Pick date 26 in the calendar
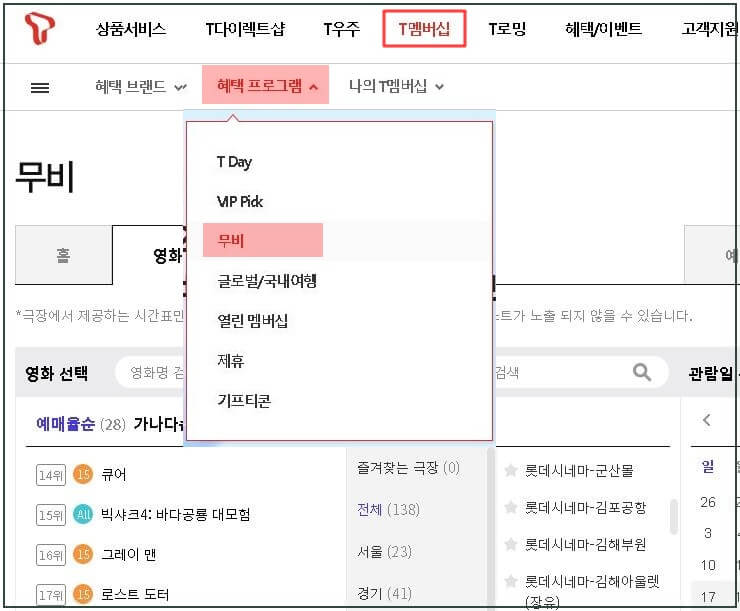This screenshot has width=740, height=611. [708, 502]
